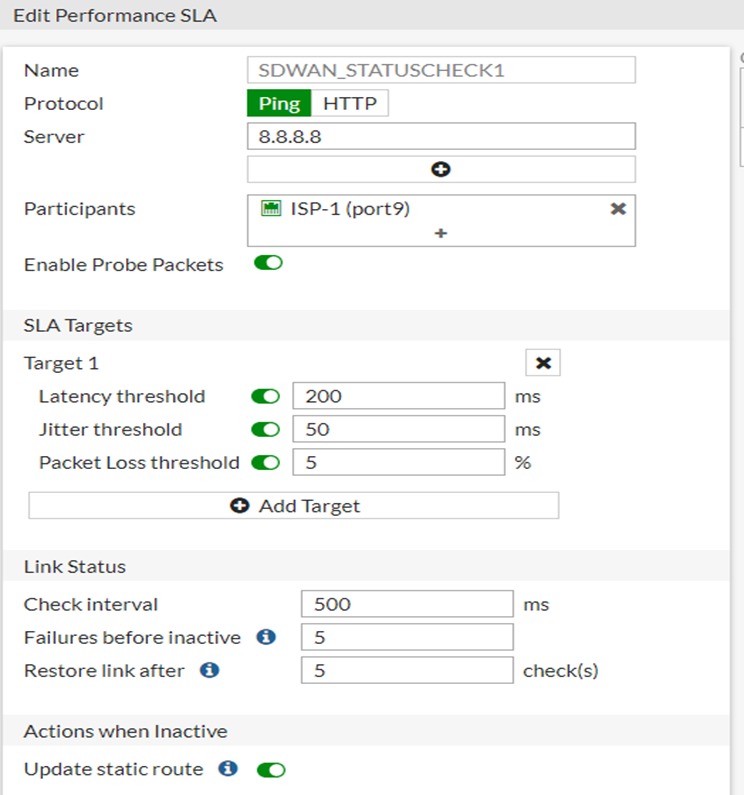Viewport: 744px width, 795px height.
Task: Click the SLA Targets section header
Action: (x=366, y=325)
